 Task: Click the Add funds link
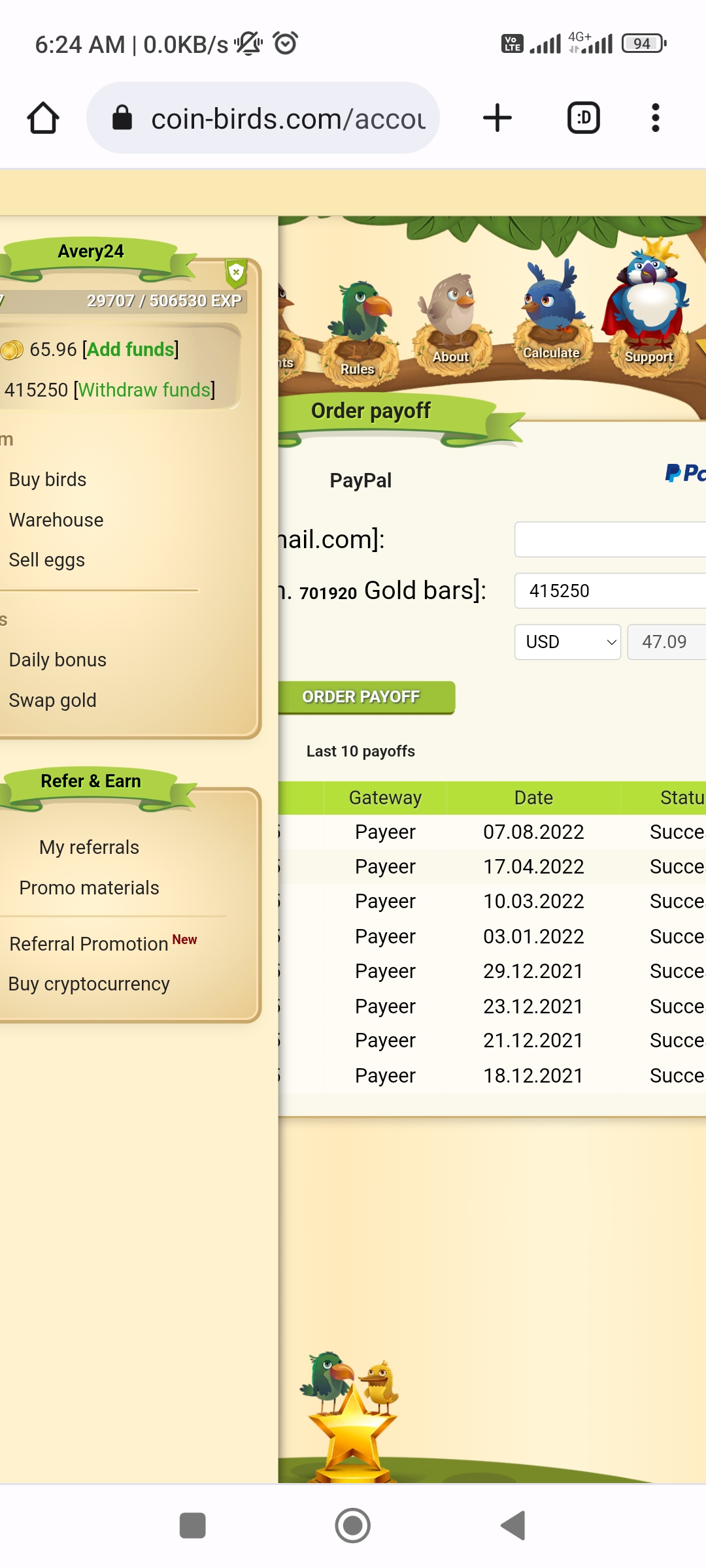click(130, 350)
